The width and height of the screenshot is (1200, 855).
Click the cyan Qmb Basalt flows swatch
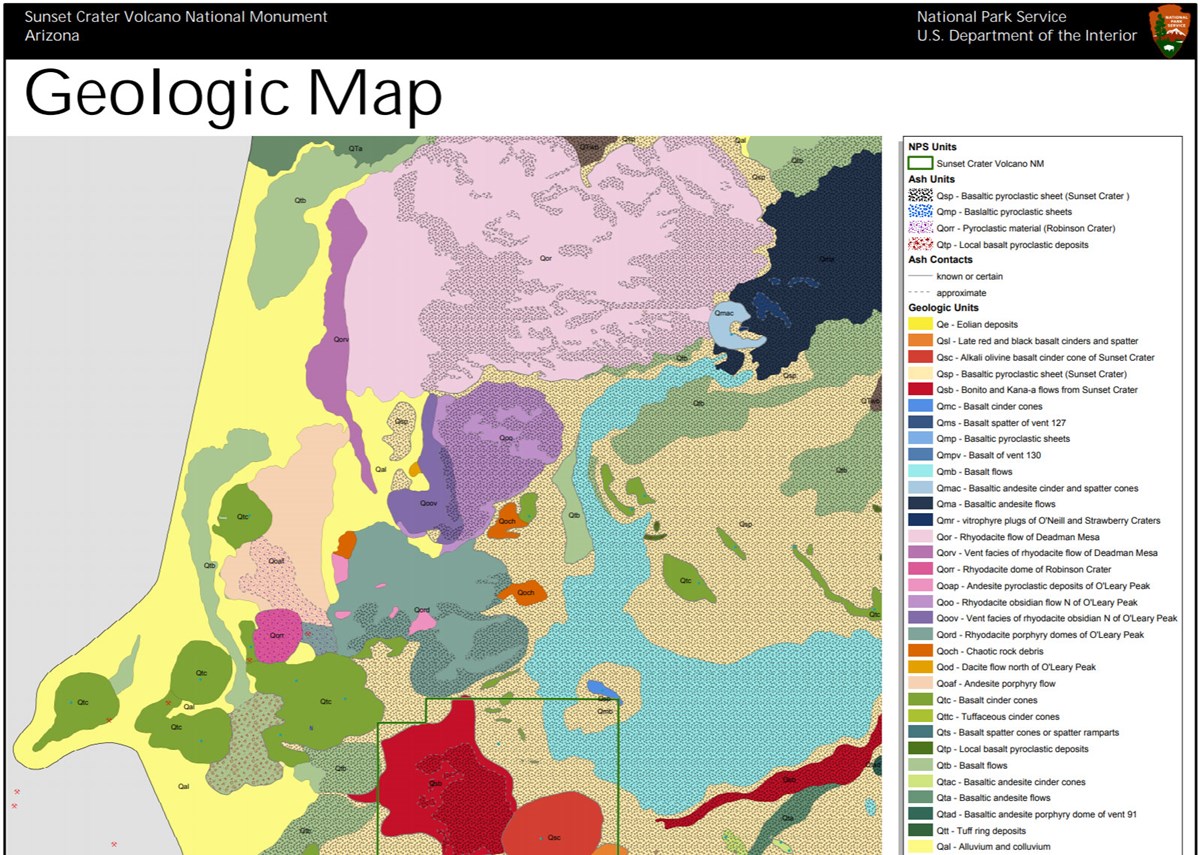pyautogui.click(x=920, y=472)
